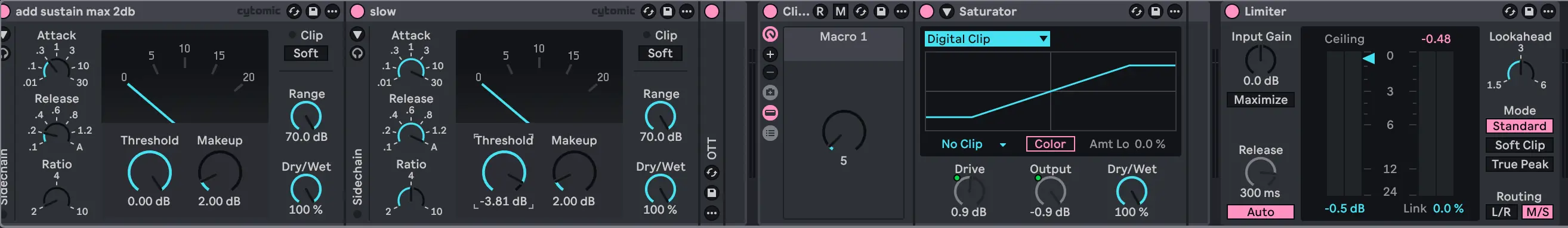Hot-swap preset on add sustain max 2db device
This screenshot has height=228, width=1568.
pos(294,11)
